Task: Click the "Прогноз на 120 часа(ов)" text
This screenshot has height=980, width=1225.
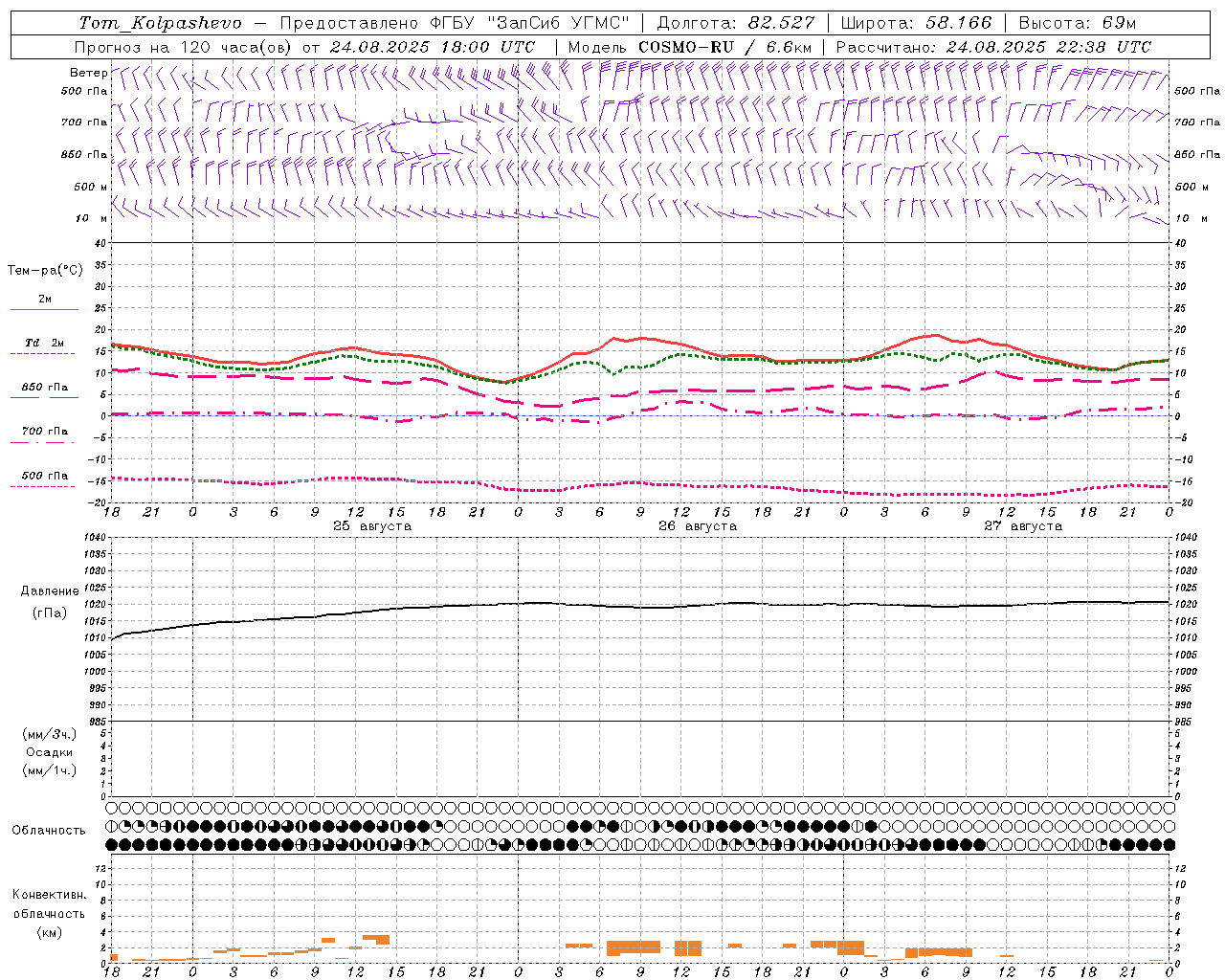Action: tap(184, 47)
